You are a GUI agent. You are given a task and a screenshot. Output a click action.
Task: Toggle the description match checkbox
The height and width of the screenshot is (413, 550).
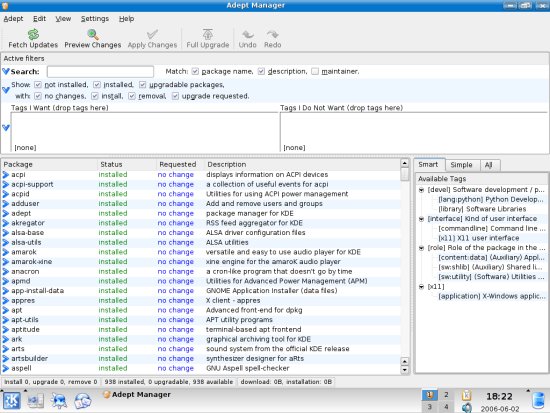[x=261, y=72]
